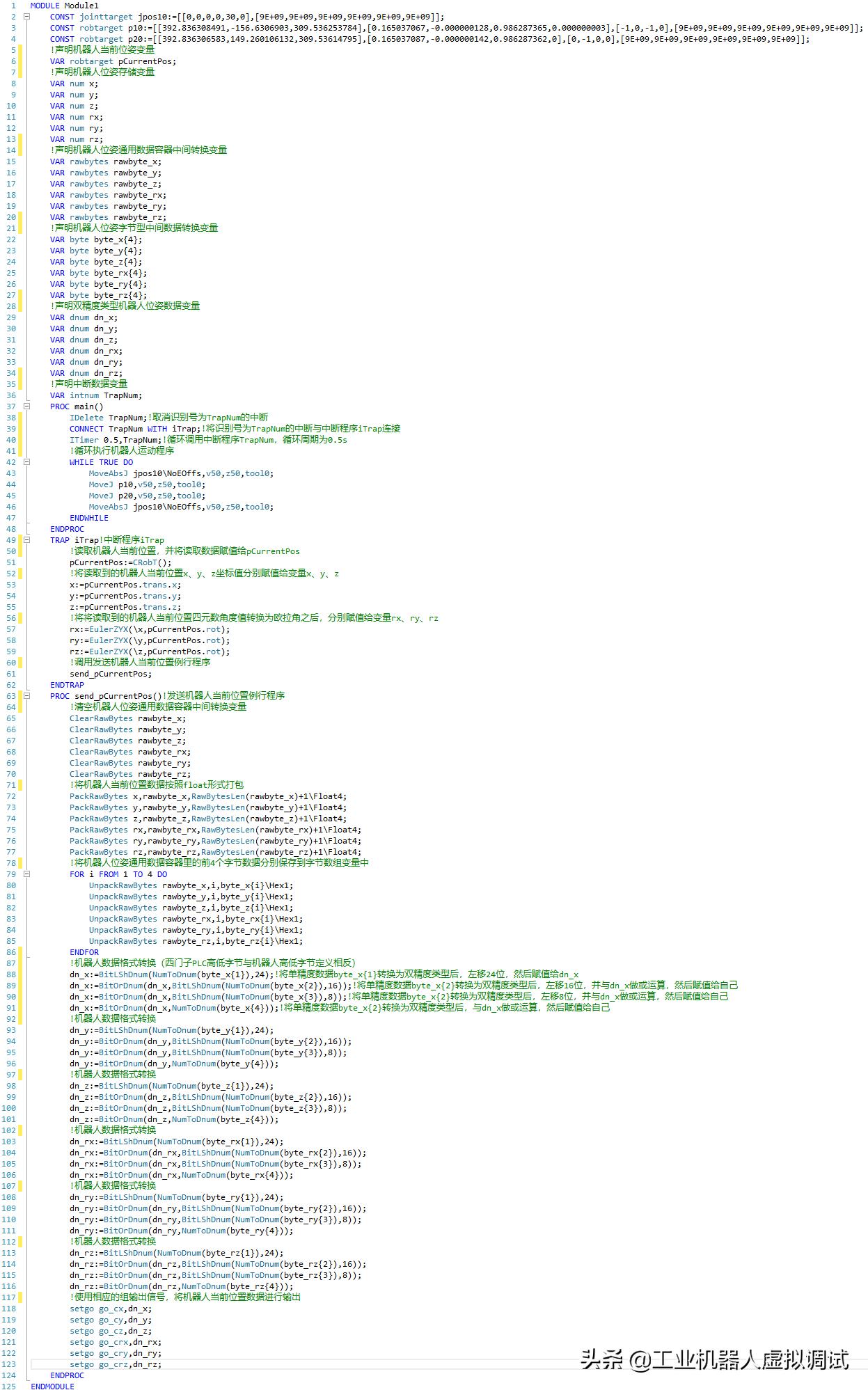Collapse the MODULE Module1 fold marker
This screenshot has height=1390, width=868.
tap(26, 17)
